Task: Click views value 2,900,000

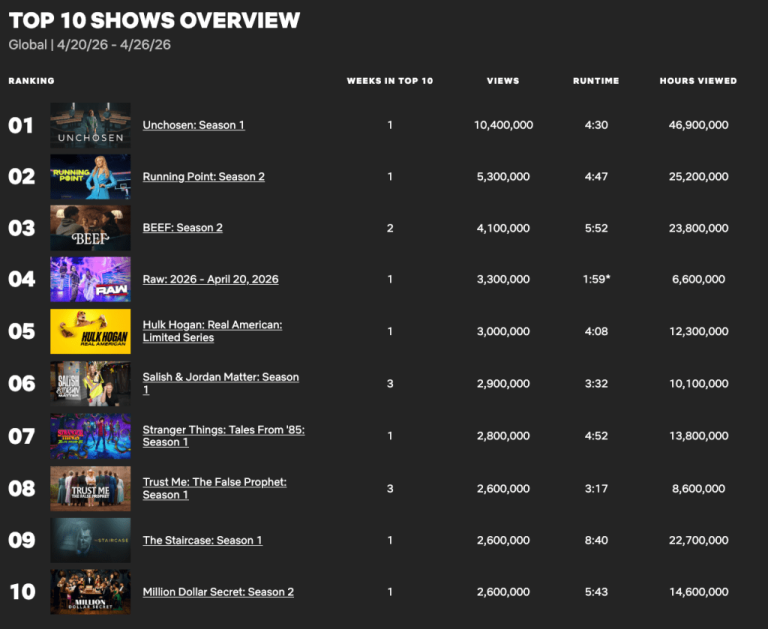Action: coord(504,384)
